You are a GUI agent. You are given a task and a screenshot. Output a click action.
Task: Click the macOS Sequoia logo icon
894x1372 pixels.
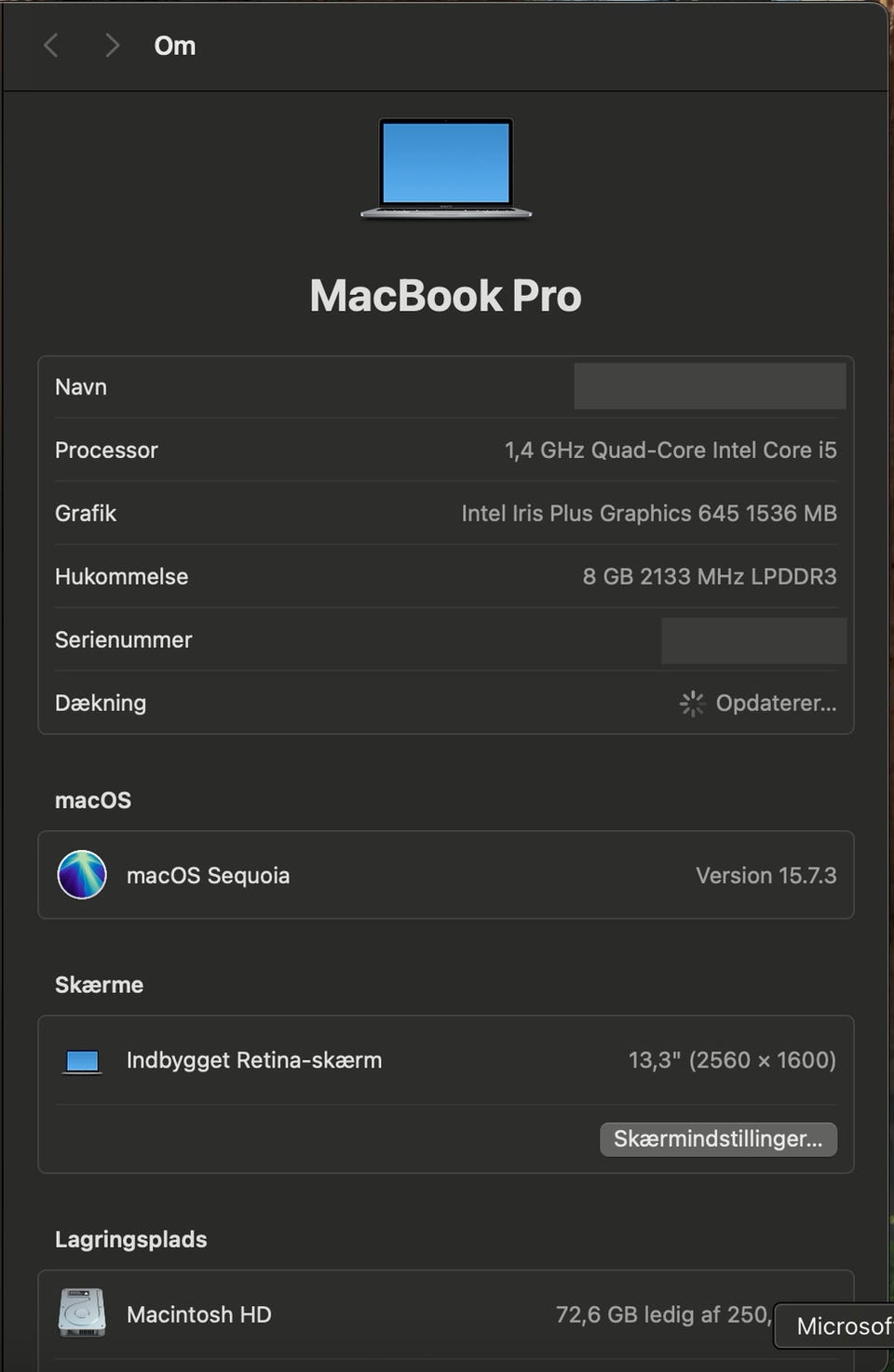(82, 875)
